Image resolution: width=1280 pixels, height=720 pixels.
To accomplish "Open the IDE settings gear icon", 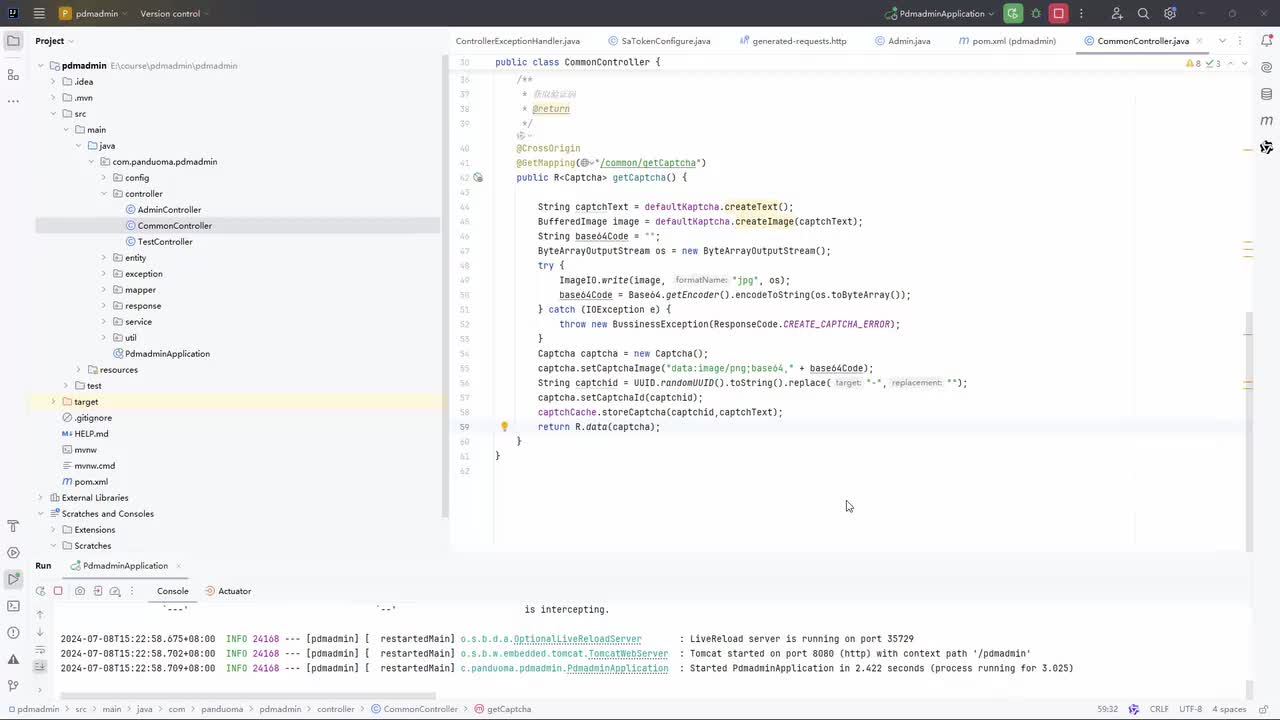I will (x=1169, y=14).
